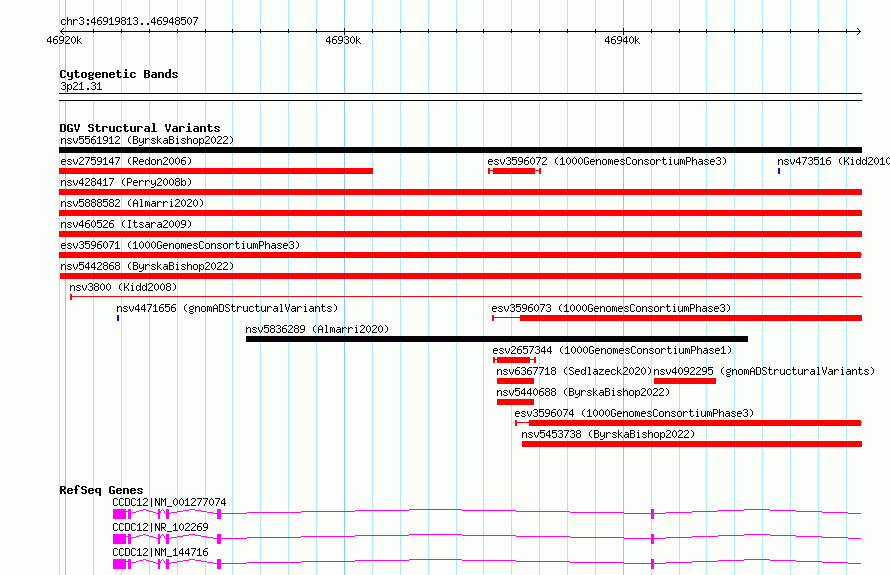
Task: Open nsv5888582 (Almarri2020) label
Action: pos(132,203)
